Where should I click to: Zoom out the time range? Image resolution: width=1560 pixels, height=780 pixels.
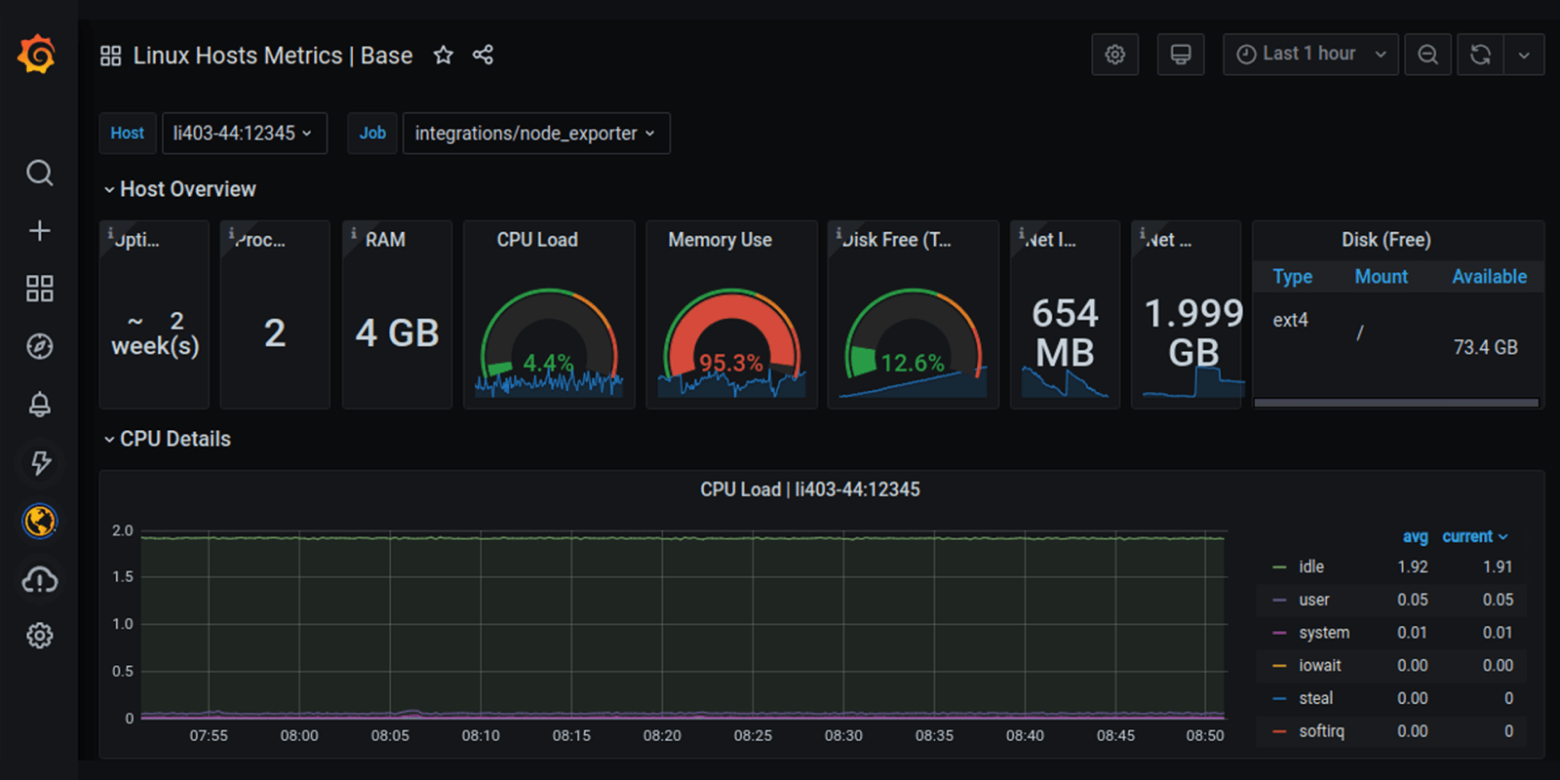1427,55
